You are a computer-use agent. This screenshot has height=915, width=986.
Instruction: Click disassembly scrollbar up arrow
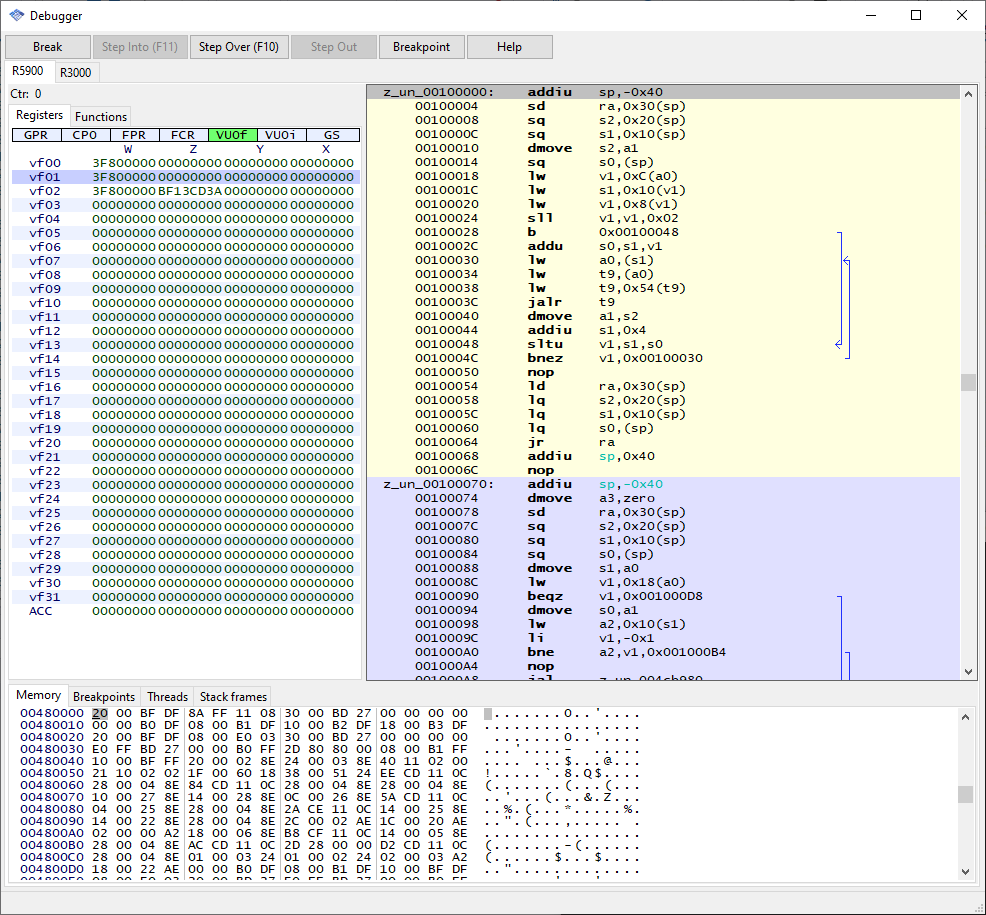coord(968,94)
